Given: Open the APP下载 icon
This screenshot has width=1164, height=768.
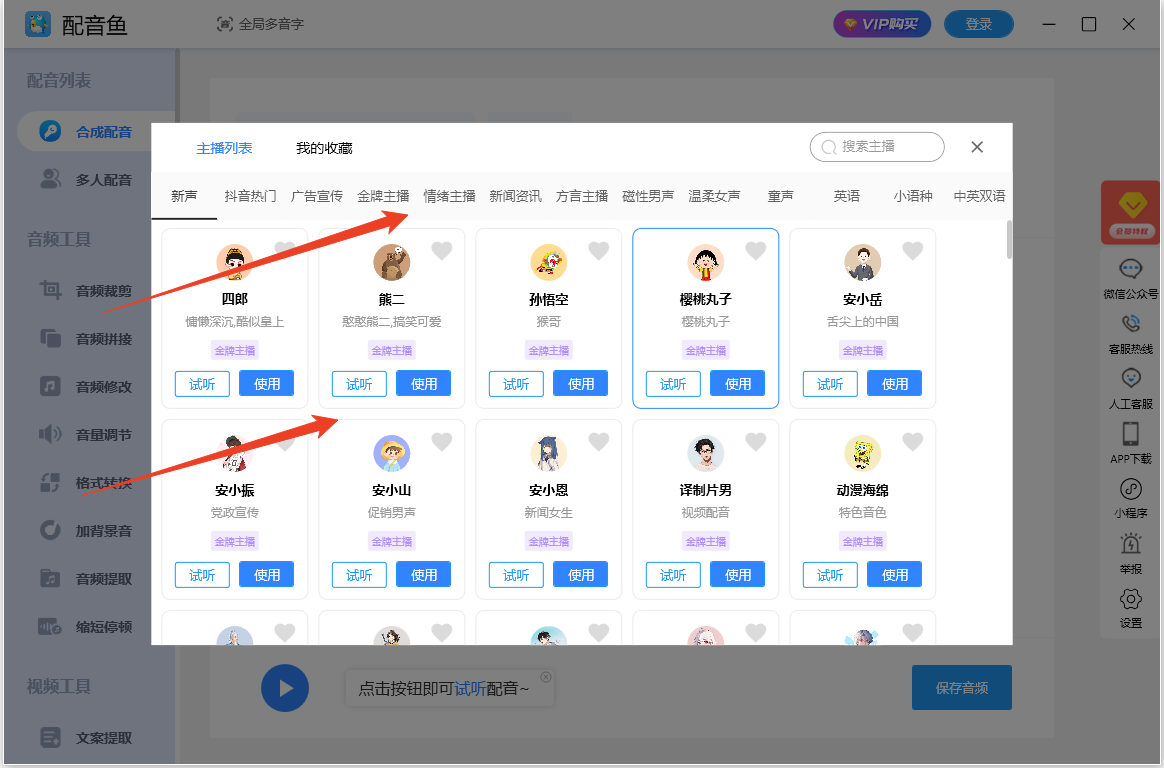Looking at the screenshot, I should tap(1131, 433).
